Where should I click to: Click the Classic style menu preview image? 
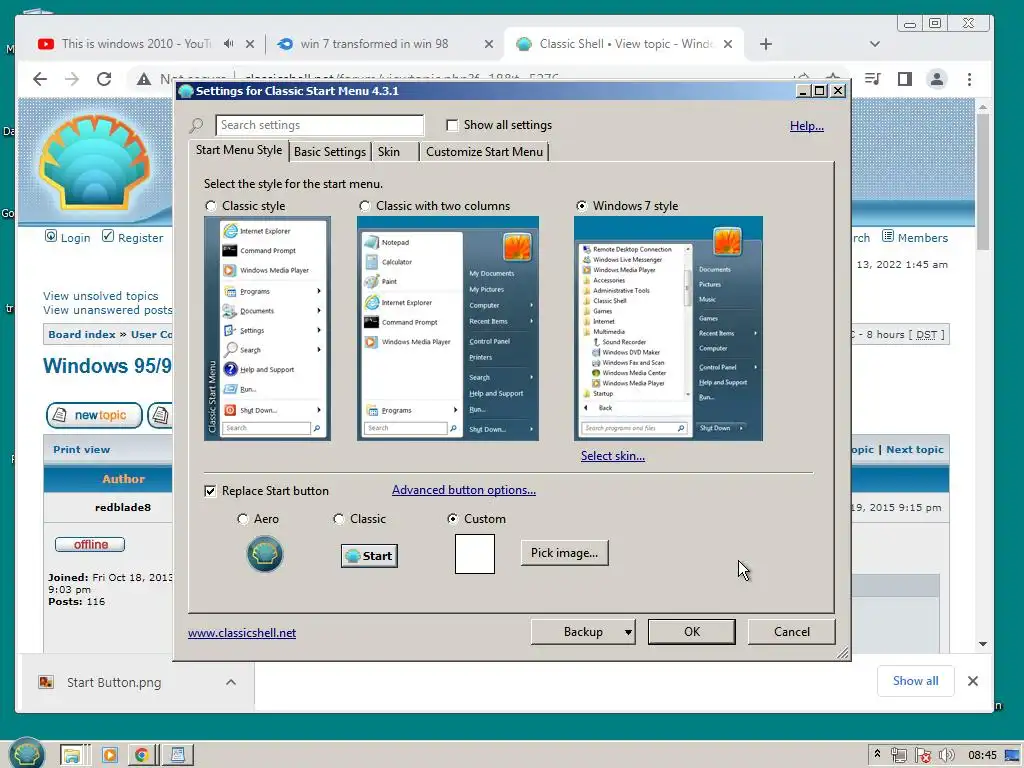tap(267, 328)
